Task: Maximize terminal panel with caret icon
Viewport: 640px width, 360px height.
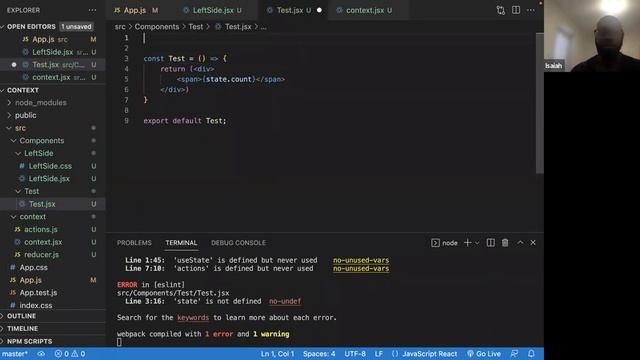Action: 520,243
